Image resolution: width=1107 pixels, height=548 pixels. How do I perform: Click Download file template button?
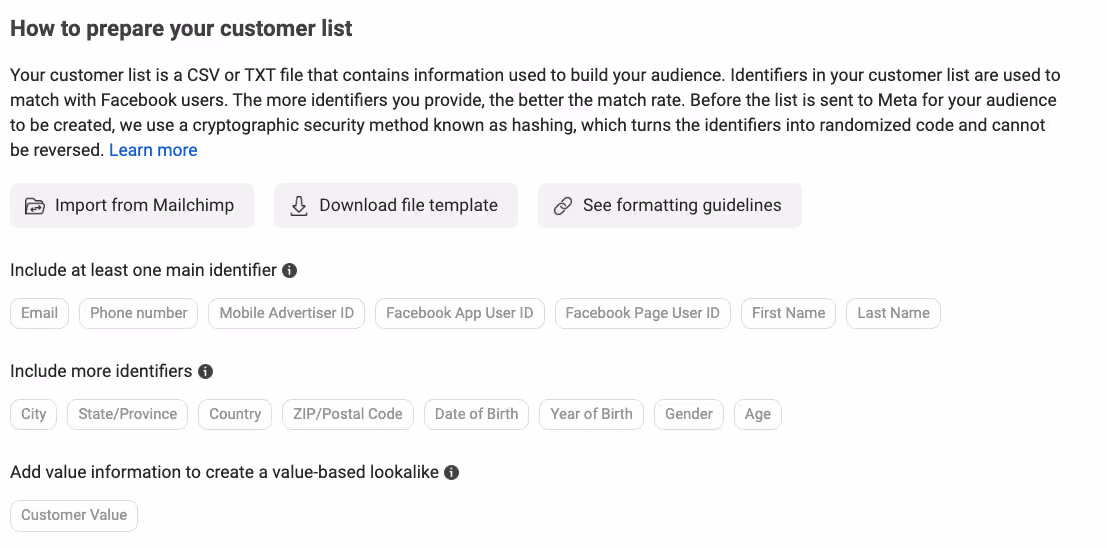pyautogui.click(x=395, y=206)
